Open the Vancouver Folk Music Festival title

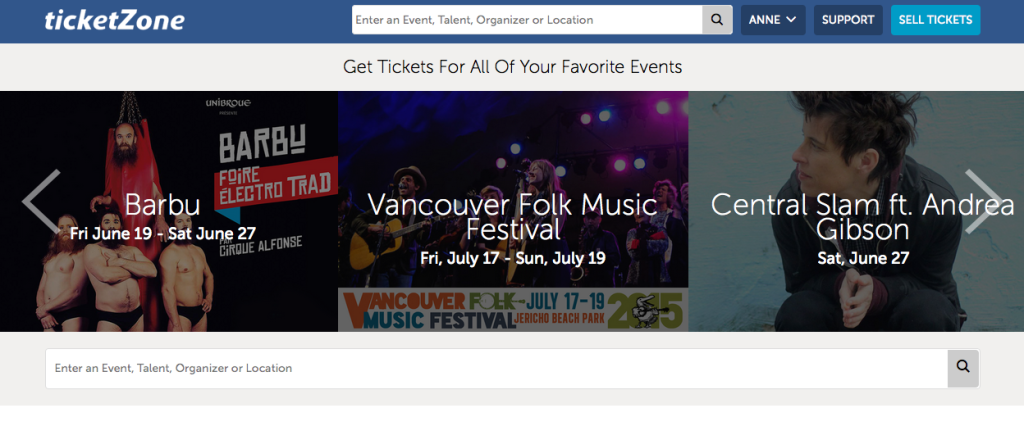(x=513, y=217)
